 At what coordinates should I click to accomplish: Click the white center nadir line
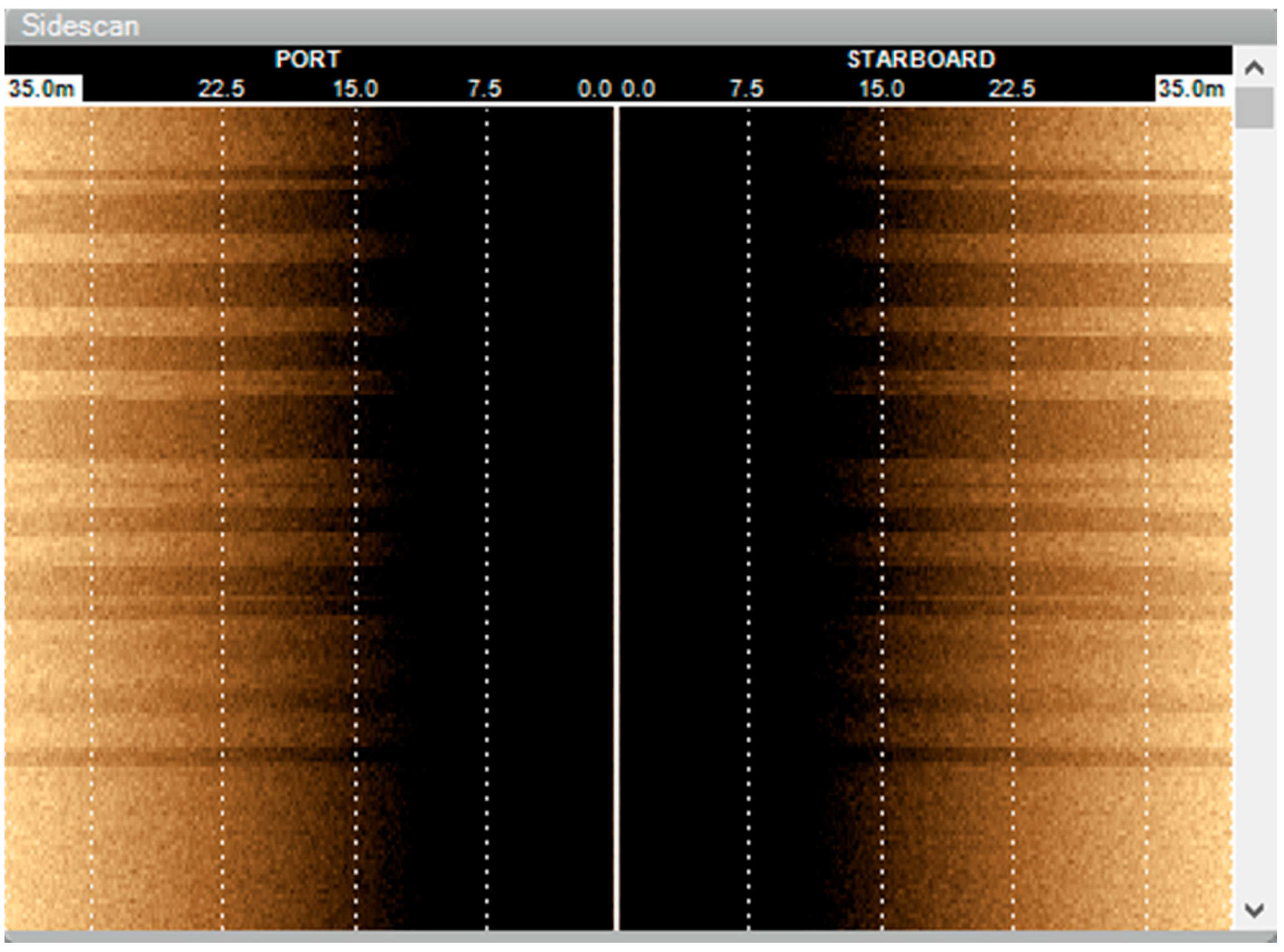tap(616, 517)
